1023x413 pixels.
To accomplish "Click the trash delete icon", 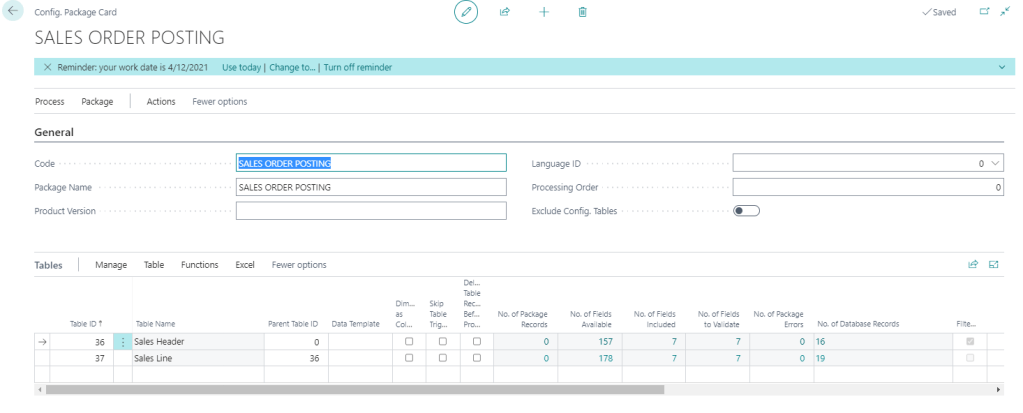I will click(582, 12).
